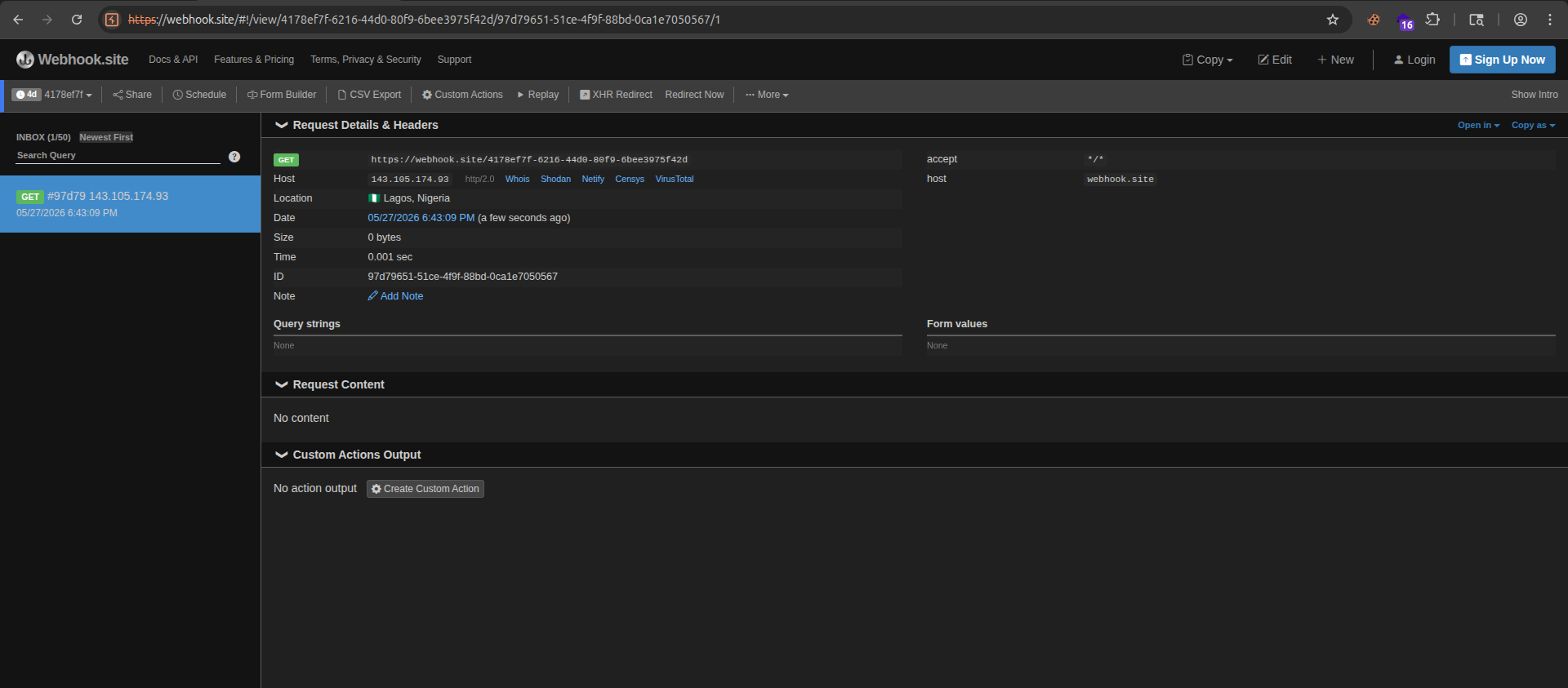Click Show Intro

(1535, 95)
